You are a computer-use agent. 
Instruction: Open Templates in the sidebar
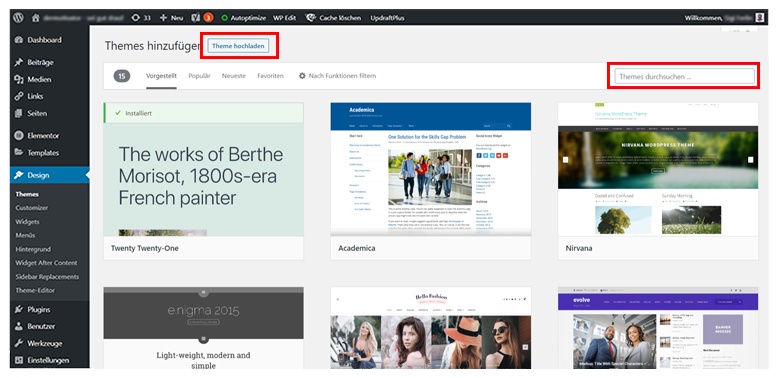(x=50, y=153)
